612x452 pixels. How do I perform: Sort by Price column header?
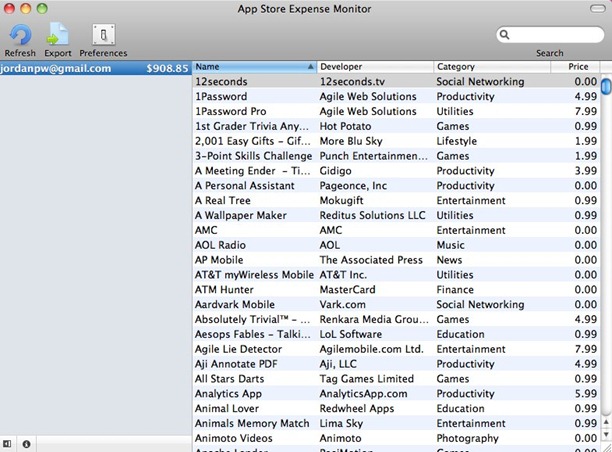575,67
